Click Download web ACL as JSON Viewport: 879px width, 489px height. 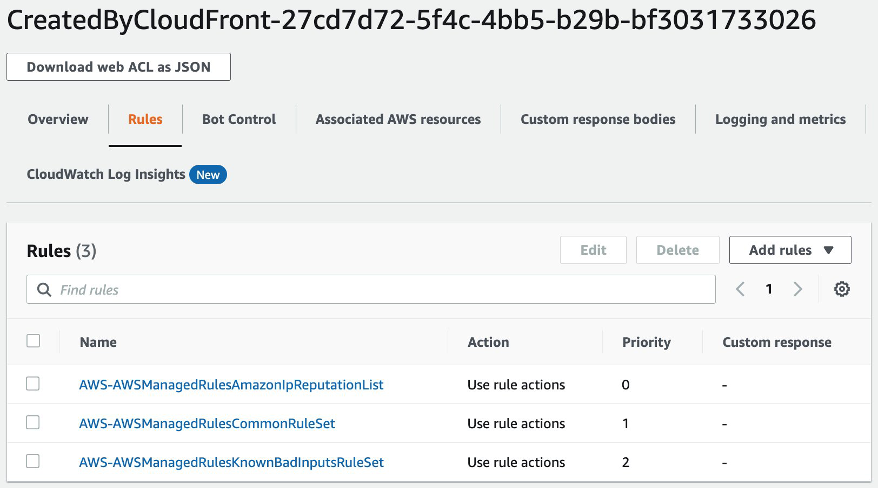pyautogui.click(x=119, y=67)
